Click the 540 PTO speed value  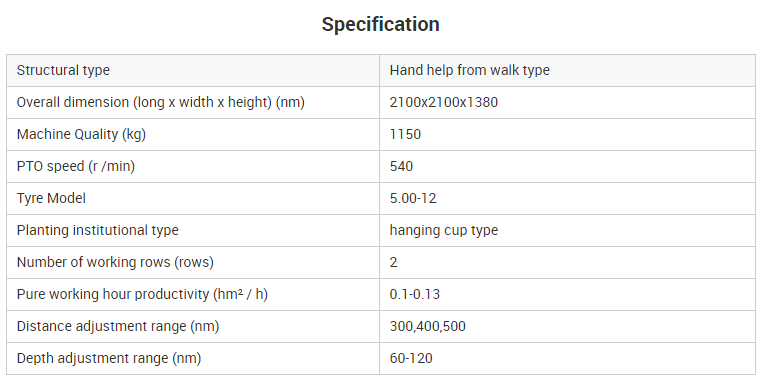(x=401, y=167)
